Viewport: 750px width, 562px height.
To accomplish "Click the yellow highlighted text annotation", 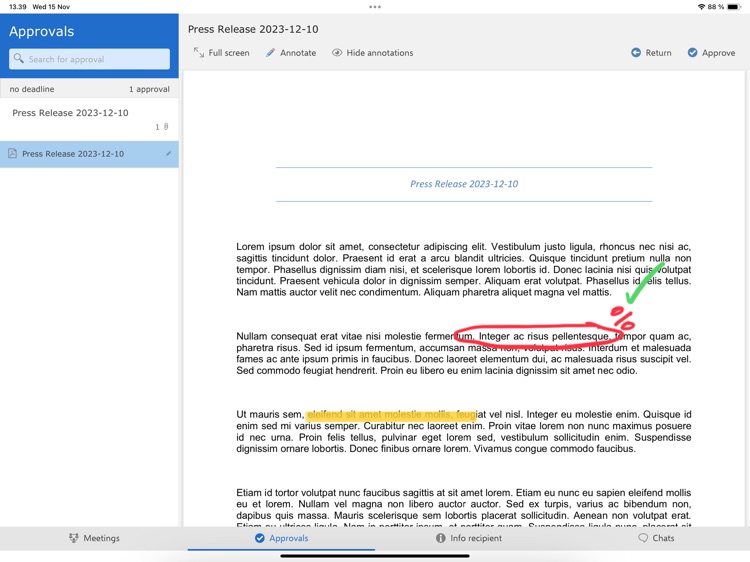I will (391, 415).
